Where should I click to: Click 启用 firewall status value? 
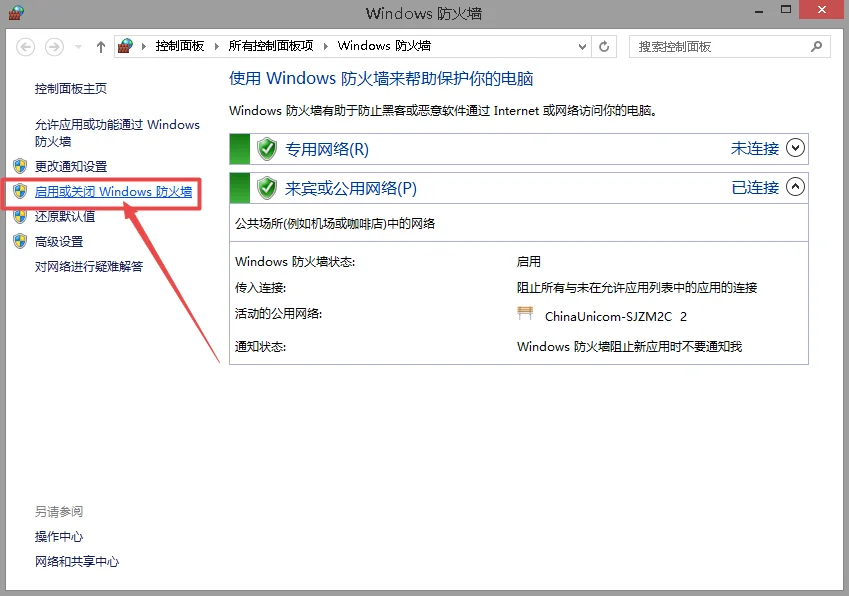pyautogui.click(x=528, y=262)
